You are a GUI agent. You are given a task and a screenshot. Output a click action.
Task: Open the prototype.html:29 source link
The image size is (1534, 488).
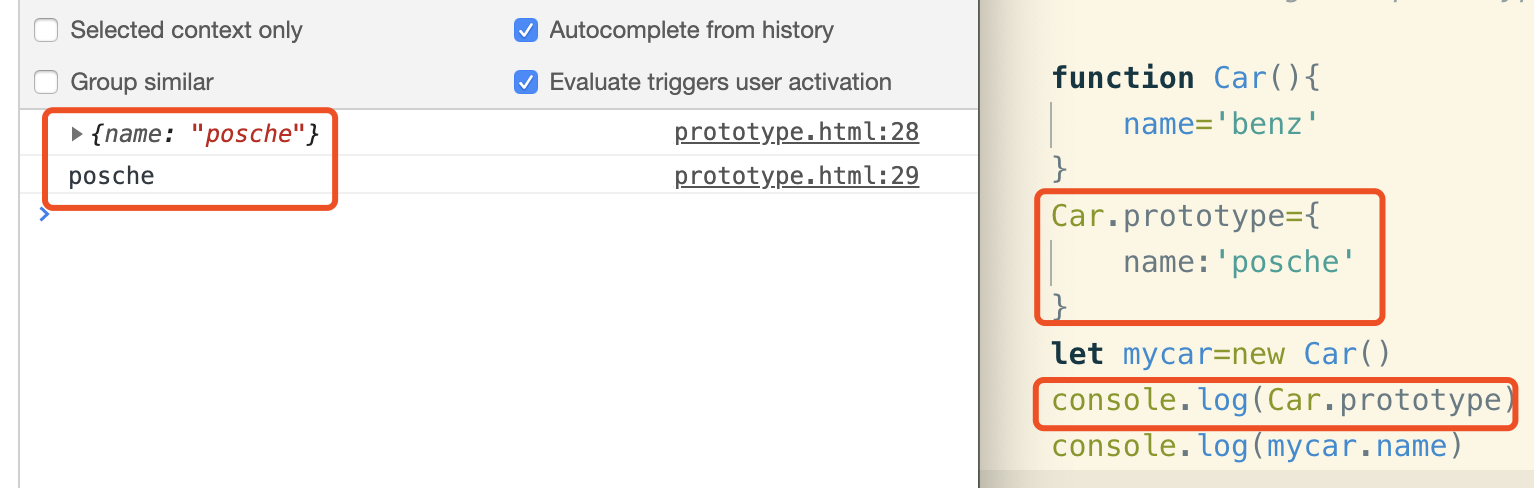click(796, 177)
